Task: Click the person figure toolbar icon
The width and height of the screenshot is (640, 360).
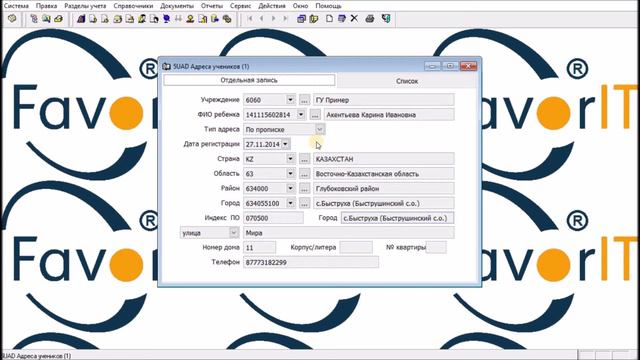Action: (x=190, y=19)
